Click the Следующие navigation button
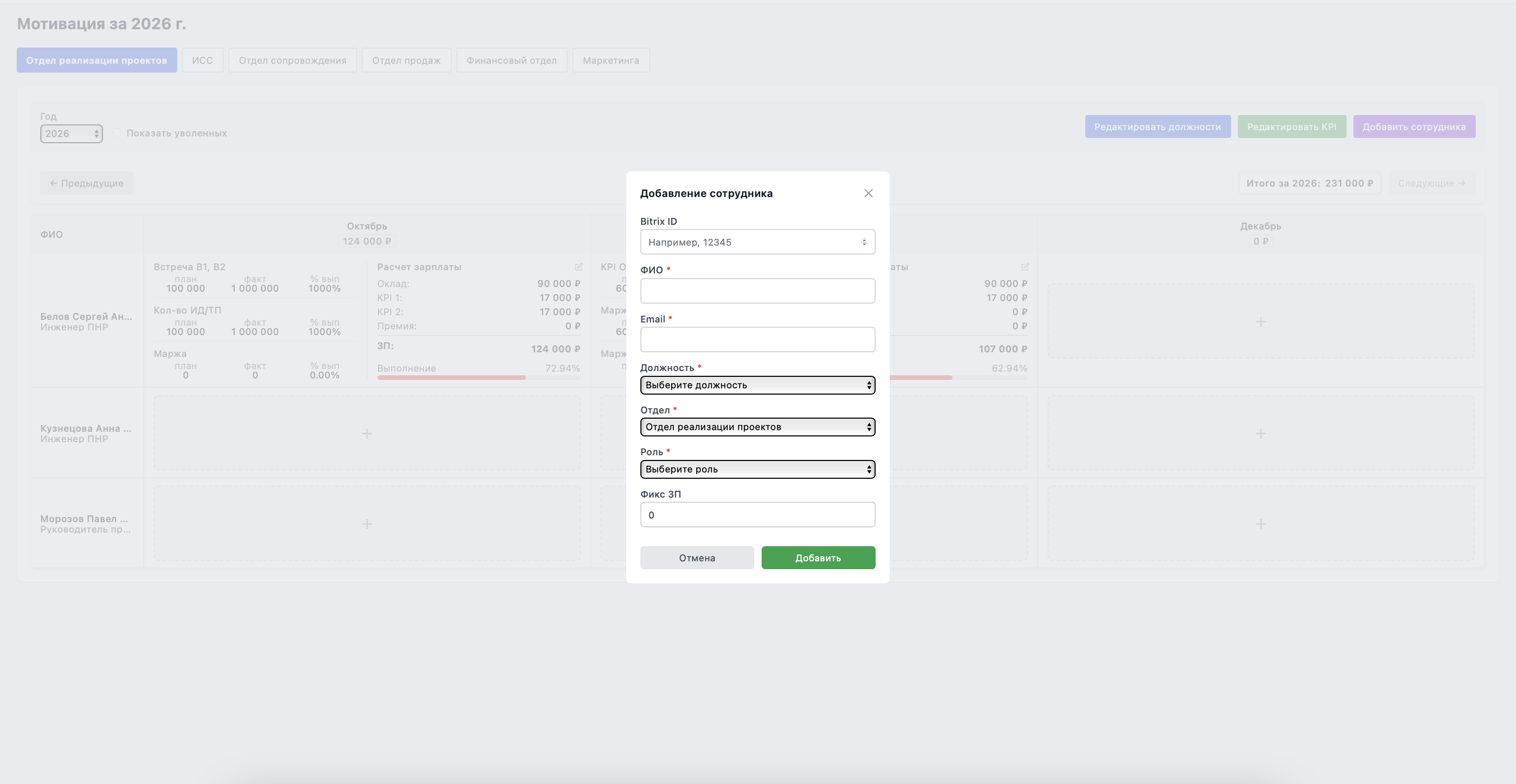The height and width of the screenshot is (784, 1516). [1432, 183]
